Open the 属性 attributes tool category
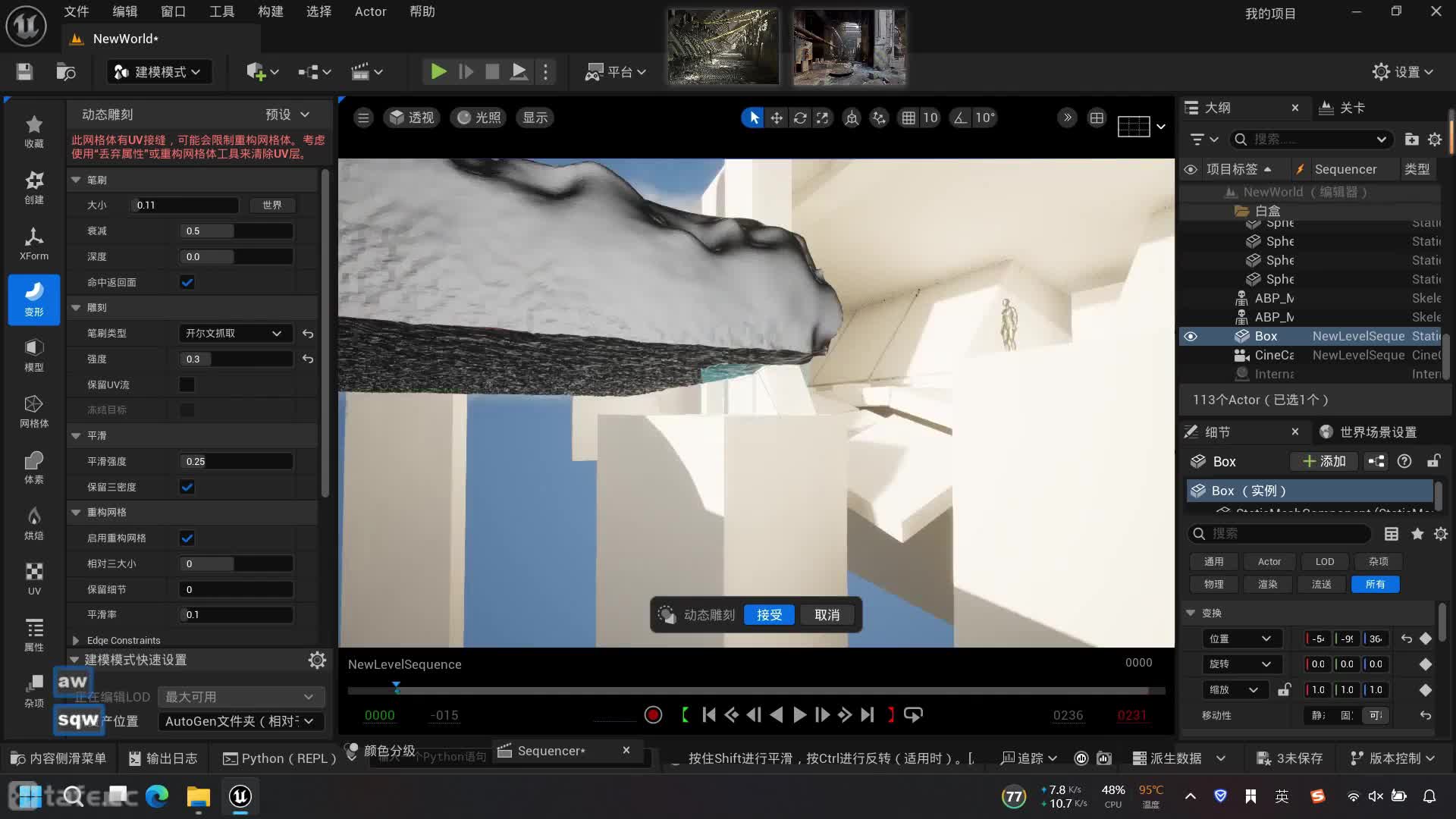The height and width of the screenshot is (819, 1456). coord(34,635)
